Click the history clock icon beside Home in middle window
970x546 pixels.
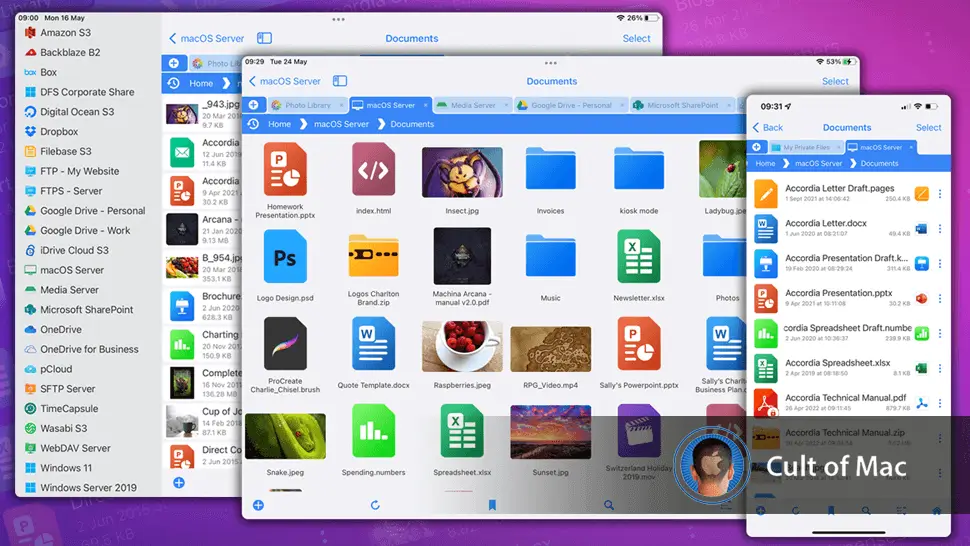point(254,124)
